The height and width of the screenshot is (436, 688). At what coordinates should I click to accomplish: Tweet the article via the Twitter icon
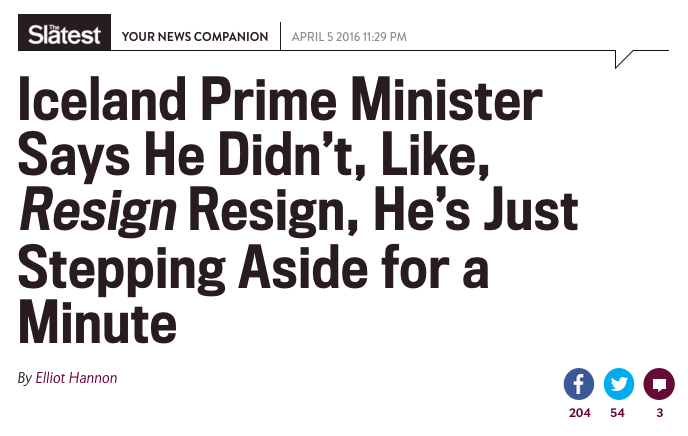(619, 384)
